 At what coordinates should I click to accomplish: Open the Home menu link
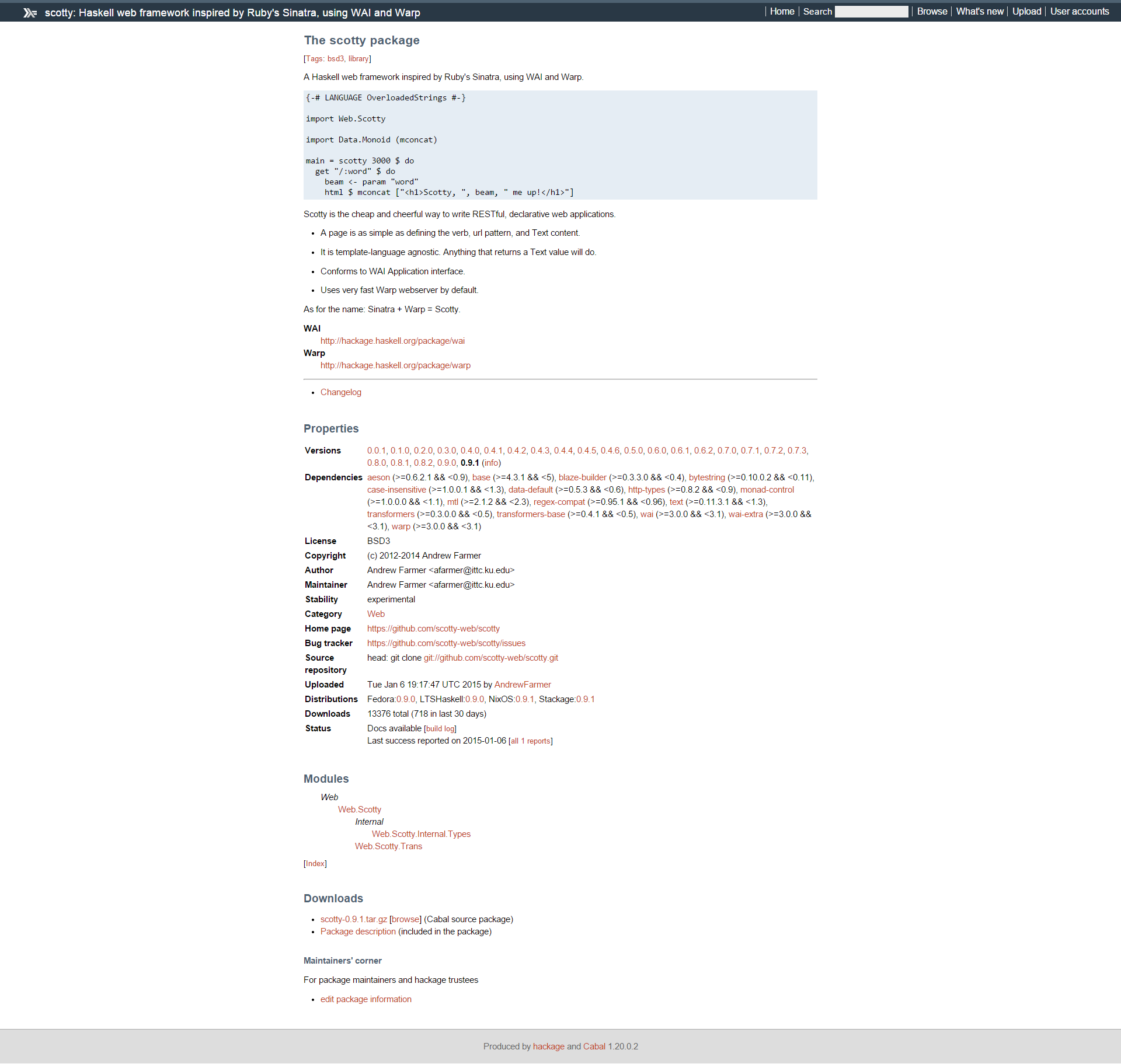(782, 11)
